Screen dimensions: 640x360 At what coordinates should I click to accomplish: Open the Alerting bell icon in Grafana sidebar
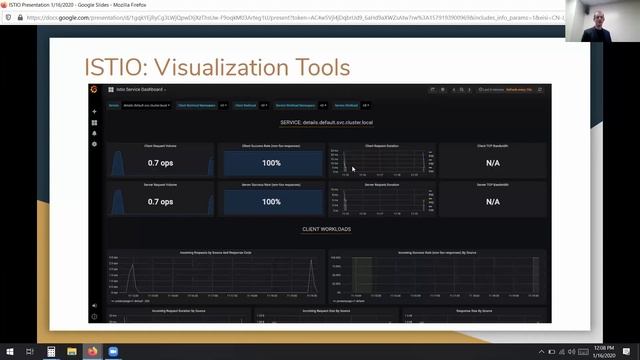point(94,133)
